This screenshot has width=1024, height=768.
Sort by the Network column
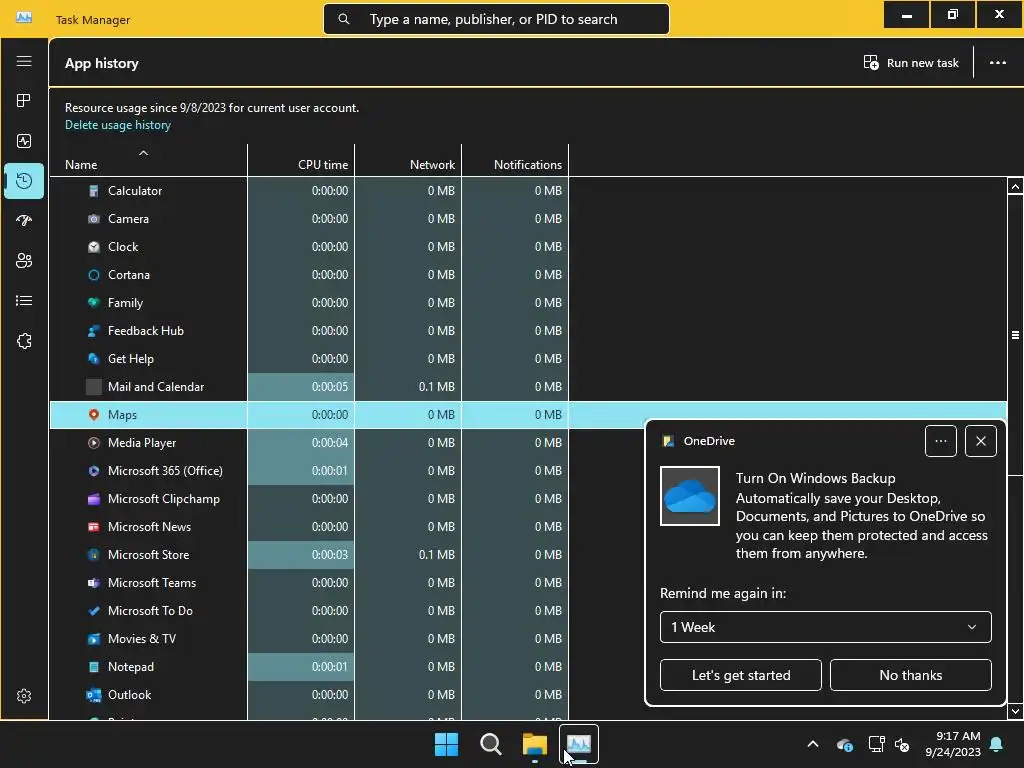pos(408,161)
